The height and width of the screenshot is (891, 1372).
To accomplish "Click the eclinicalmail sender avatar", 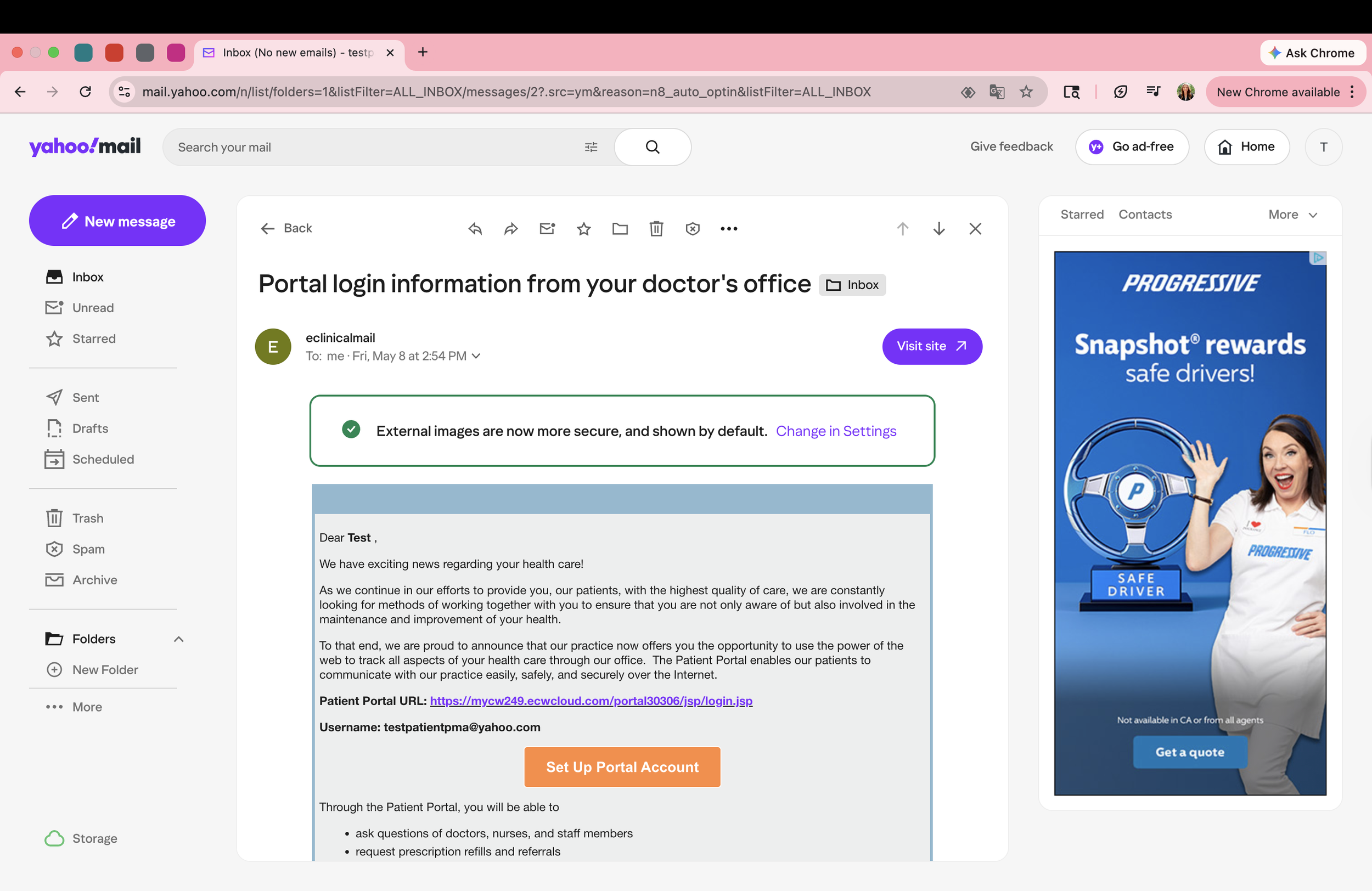I will (x=273, y=346).
